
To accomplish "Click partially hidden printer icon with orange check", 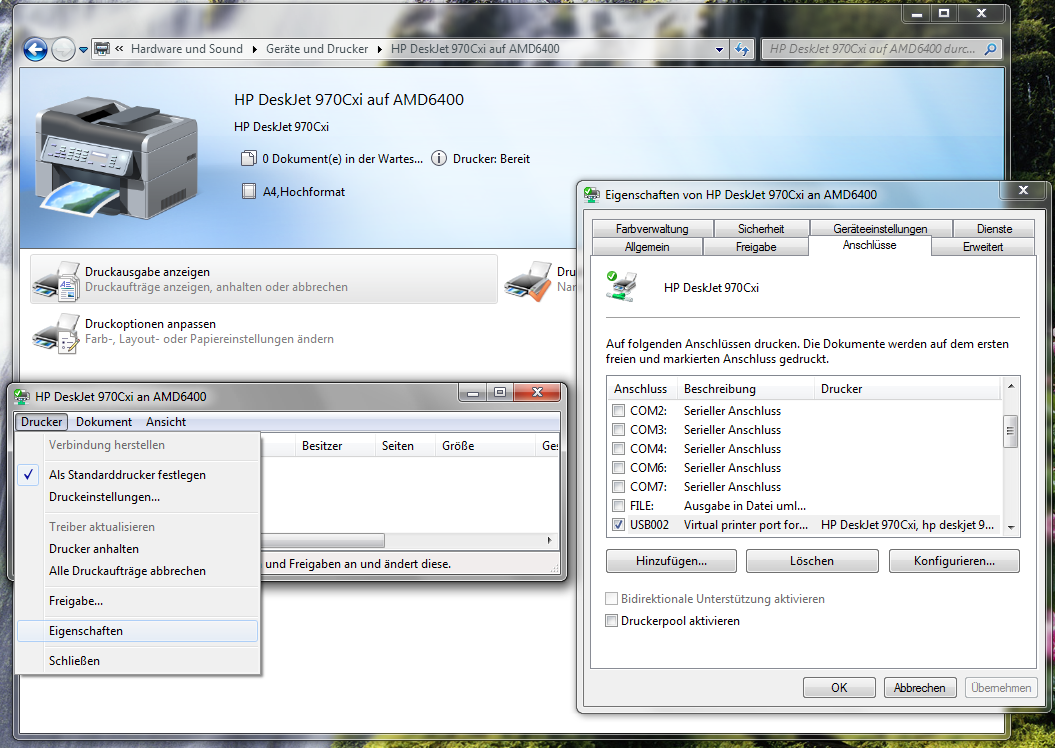I will pos(528,280).
